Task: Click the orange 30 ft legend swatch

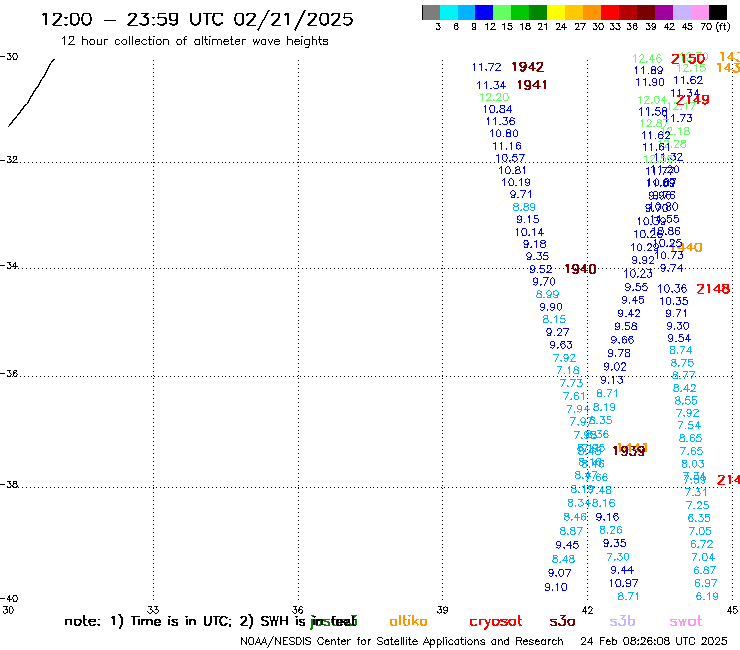Action: (x=592, y=13)
